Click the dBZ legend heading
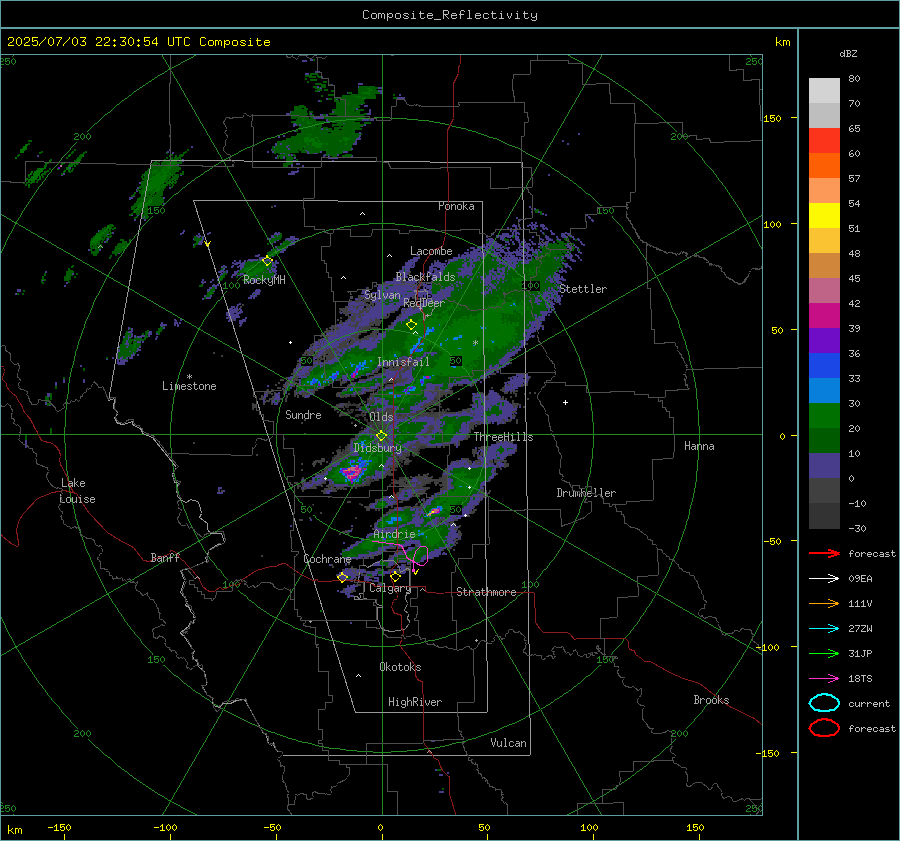The width and height of the screenshot is (900, 841). tap(848, 53)
